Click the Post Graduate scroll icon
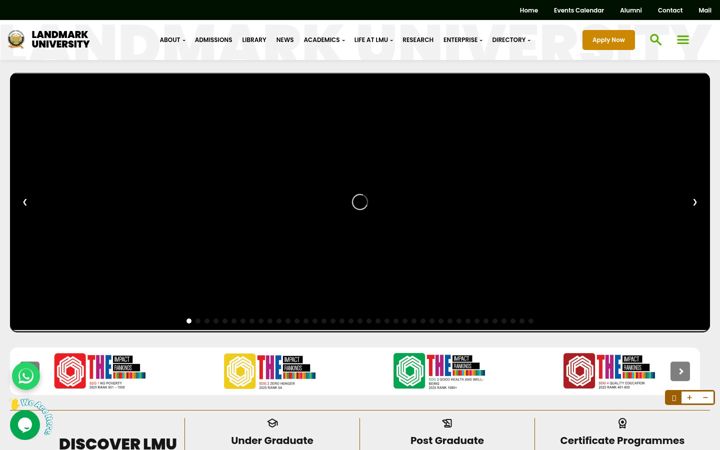The width and height of the screenshot is (720, 450). tap(447, 423)
